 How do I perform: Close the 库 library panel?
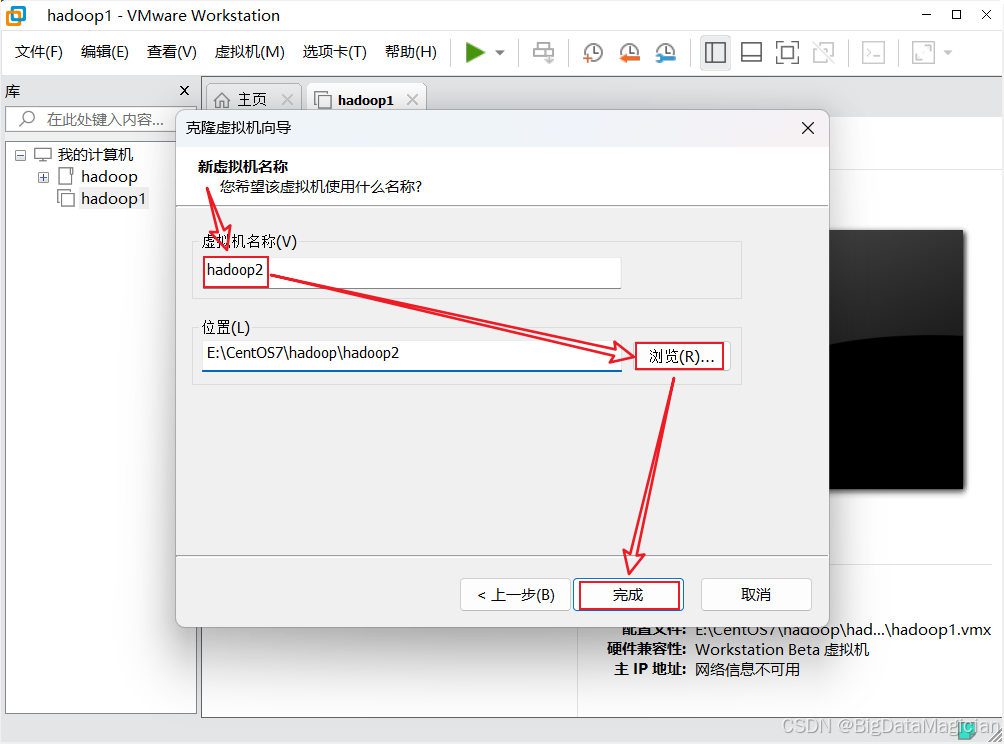point(184,91)
